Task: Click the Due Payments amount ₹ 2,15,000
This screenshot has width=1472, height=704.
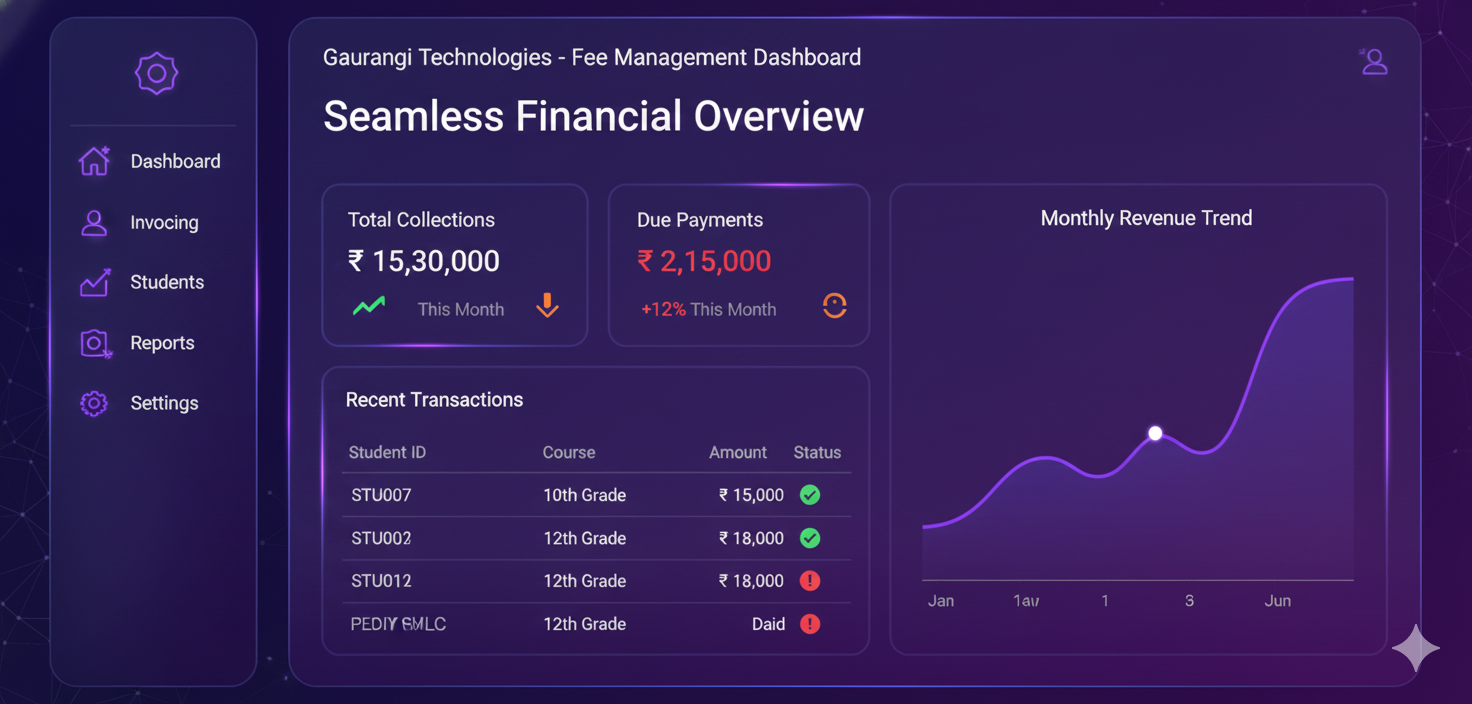Action: (x=704, y=261)
